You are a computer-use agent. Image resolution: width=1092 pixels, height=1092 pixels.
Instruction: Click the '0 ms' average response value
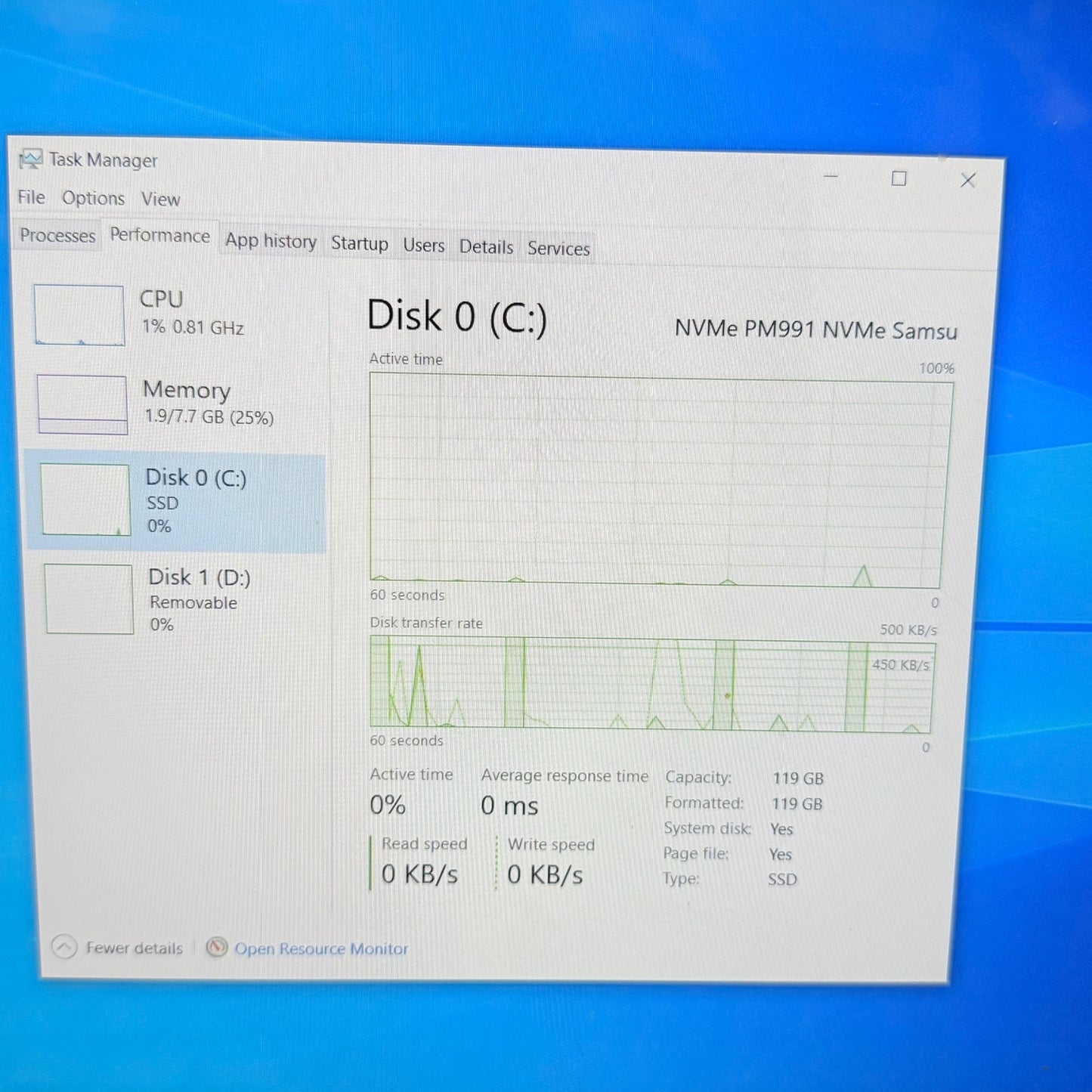click(x=509, y=806)
